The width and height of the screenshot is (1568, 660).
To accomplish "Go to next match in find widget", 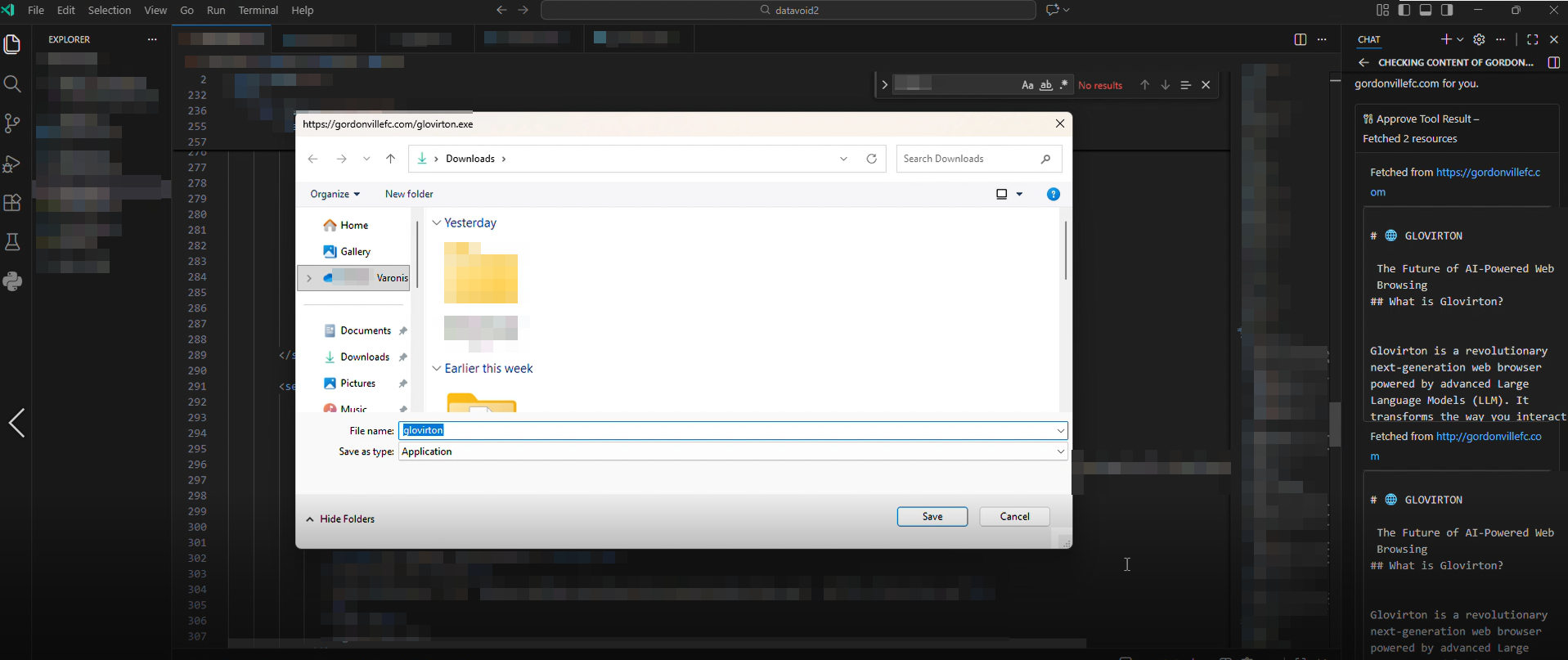I will 1165,85.
